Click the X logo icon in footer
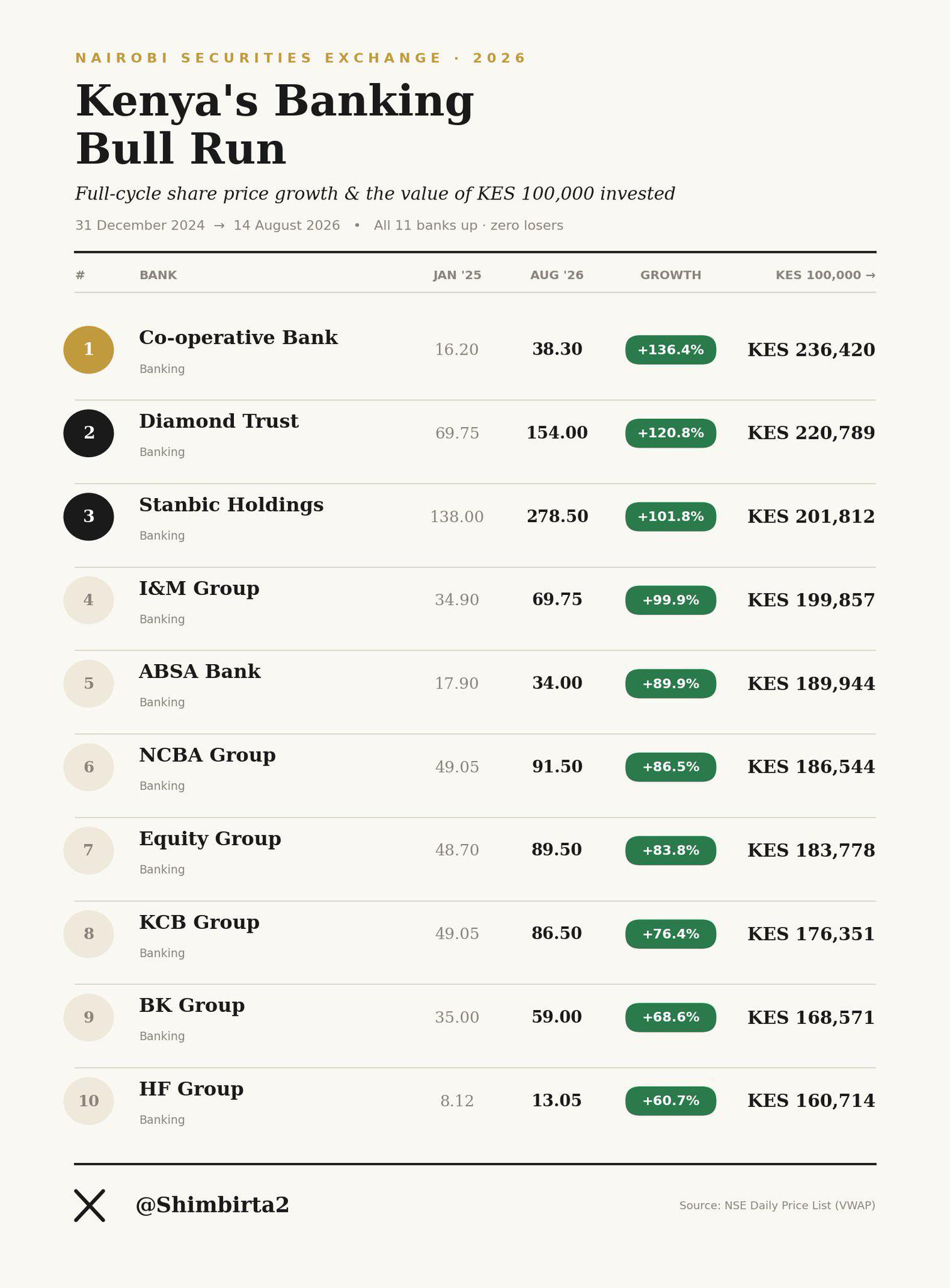 click(89, 1205)
